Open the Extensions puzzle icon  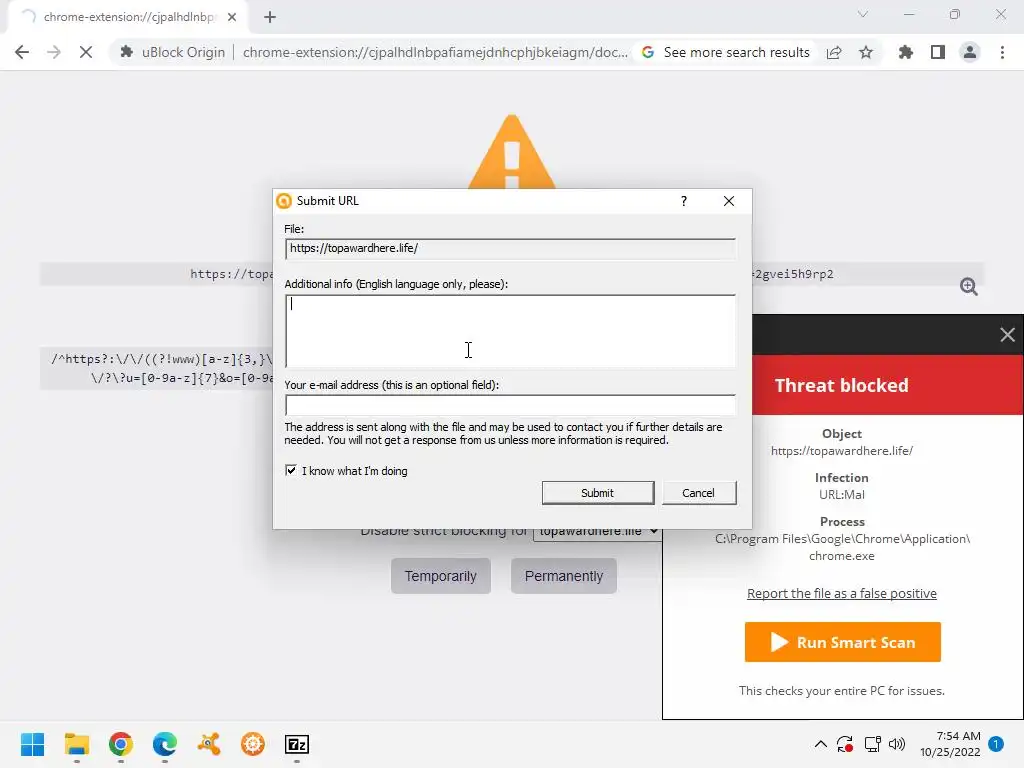tap(906, 52)
